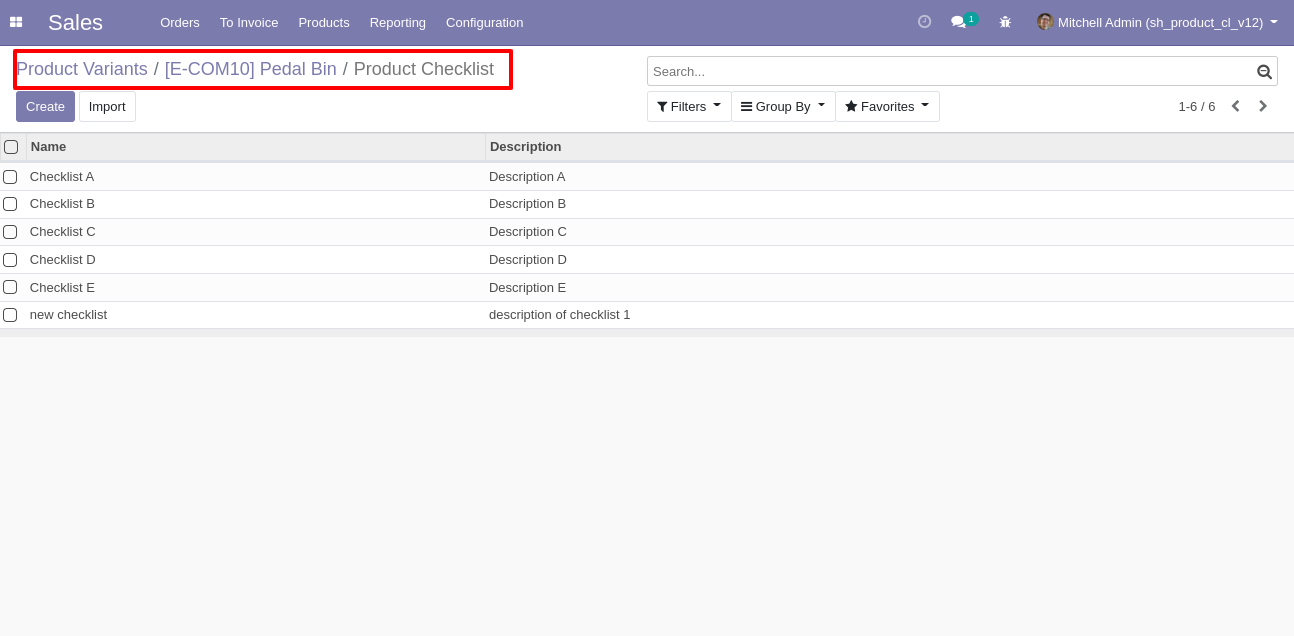Open the Checklist E row
Viewport: 1294px width, 636px height.
(647, 287)
